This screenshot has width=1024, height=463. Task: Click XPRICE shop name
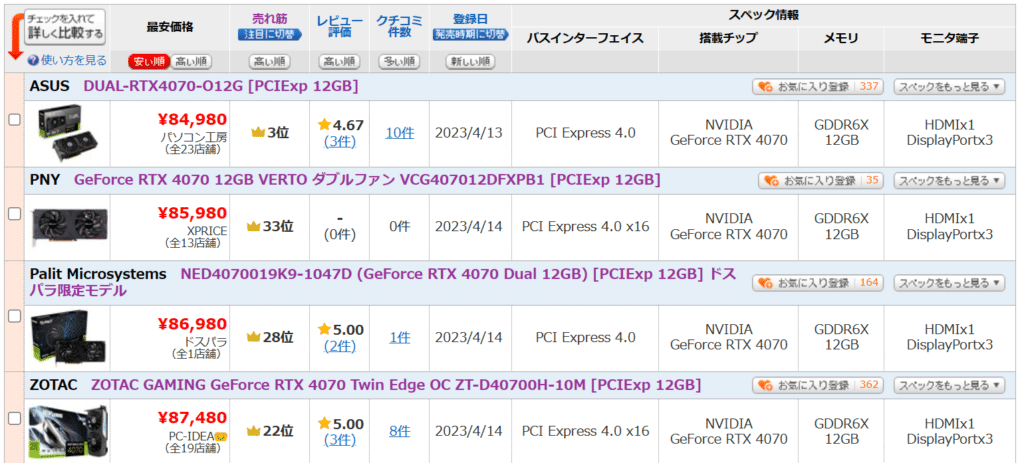[x=206, y=231]
